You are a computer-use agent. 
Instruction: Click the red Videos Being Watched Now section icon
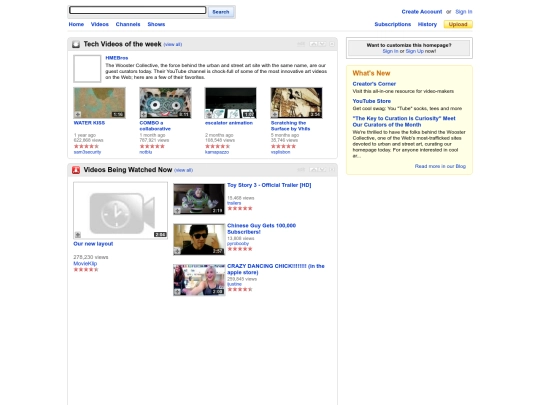coord(76,170)
